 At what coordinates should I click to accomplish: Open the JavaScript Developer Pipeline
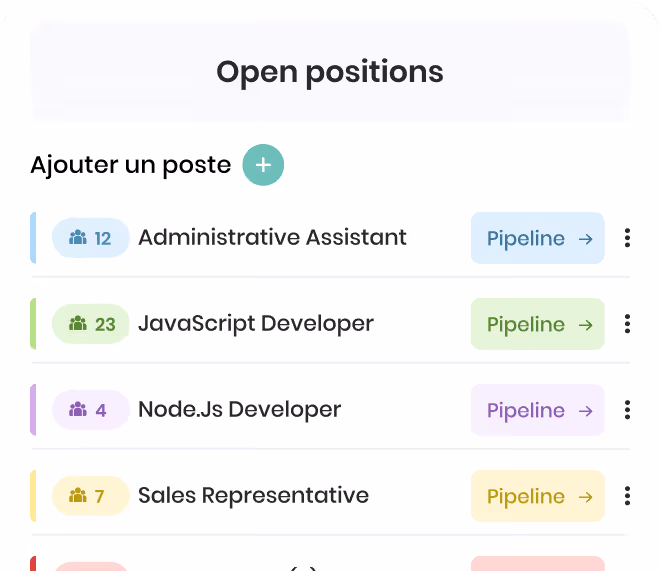(538, 324)
